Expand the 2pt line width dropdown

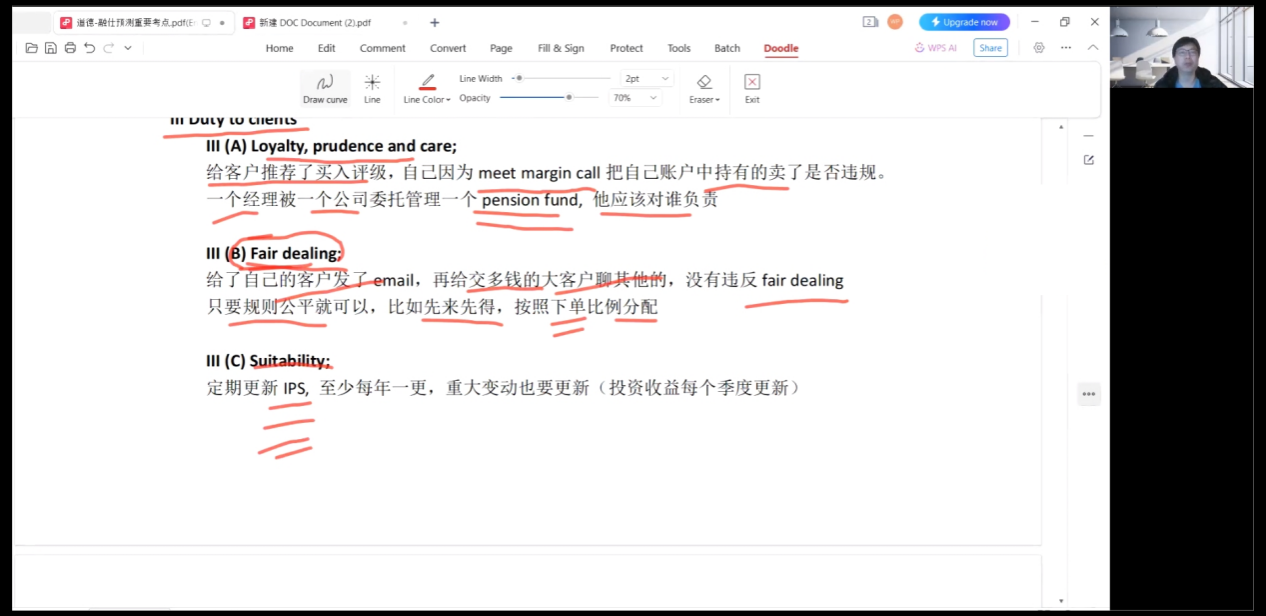(x=647, y=78)
